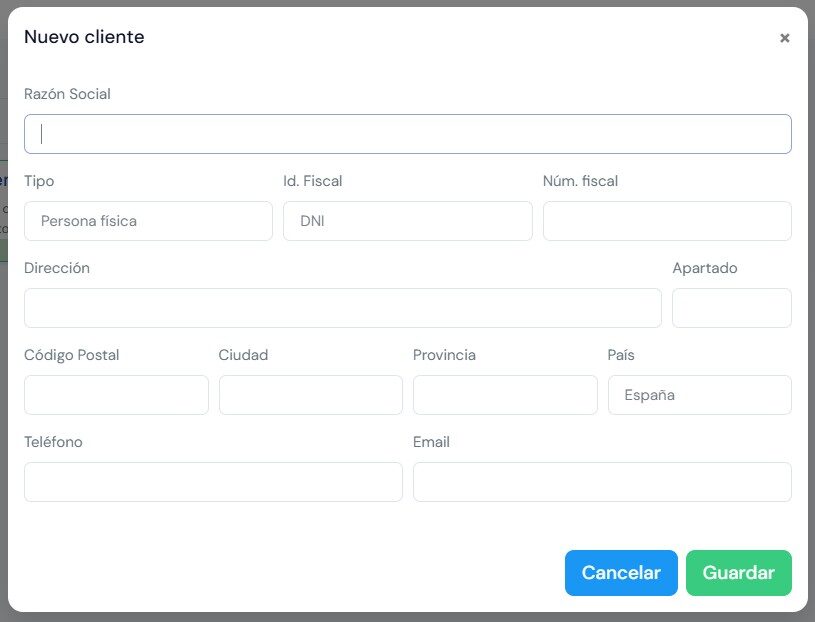Image resolution: width=815 pixels, height=622 pixels.
Task: Click into the Código Postal field
Action: coord(116,395)
